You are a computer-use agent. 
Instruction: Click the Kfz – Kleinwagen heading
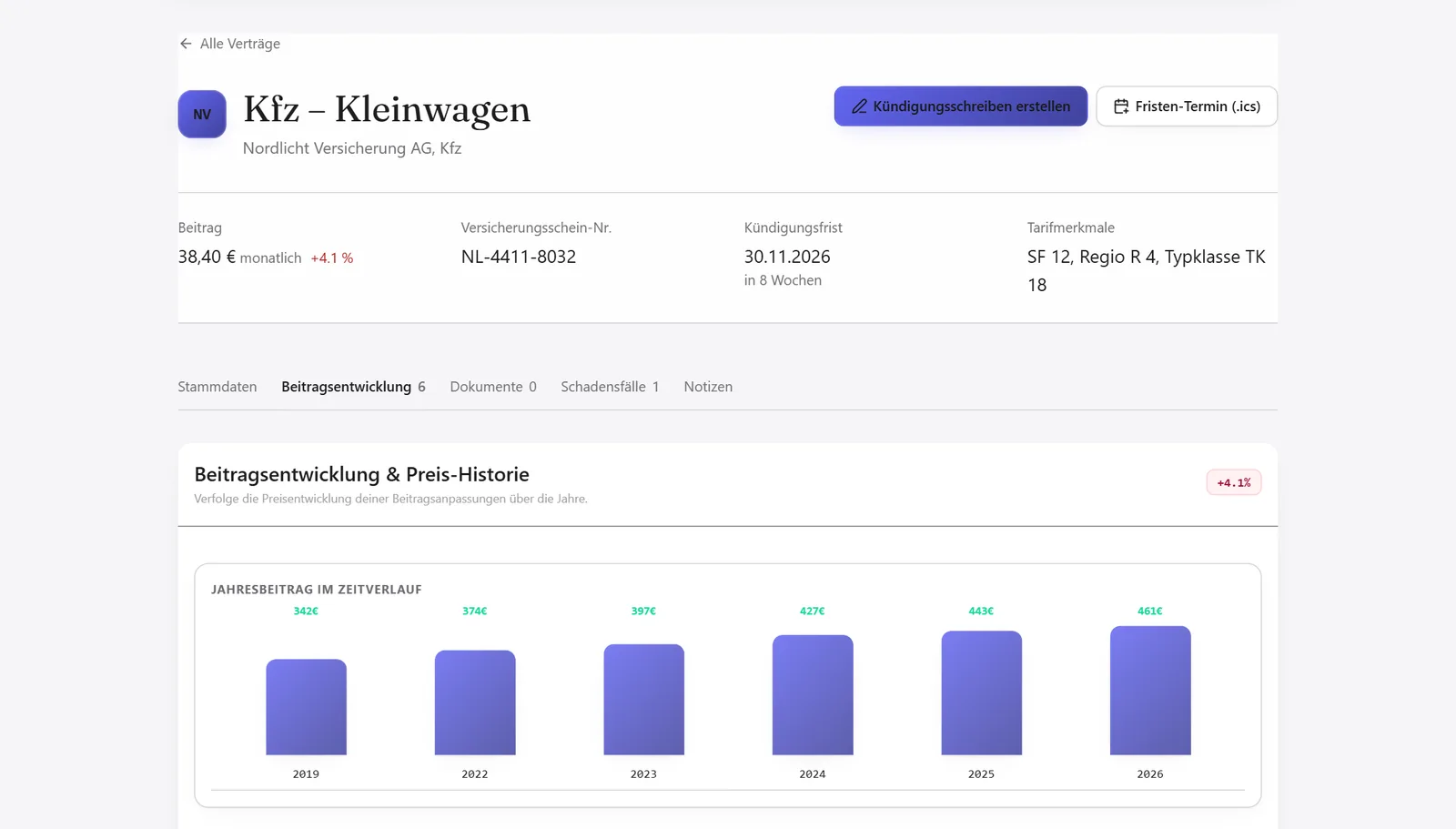point(387,109)
